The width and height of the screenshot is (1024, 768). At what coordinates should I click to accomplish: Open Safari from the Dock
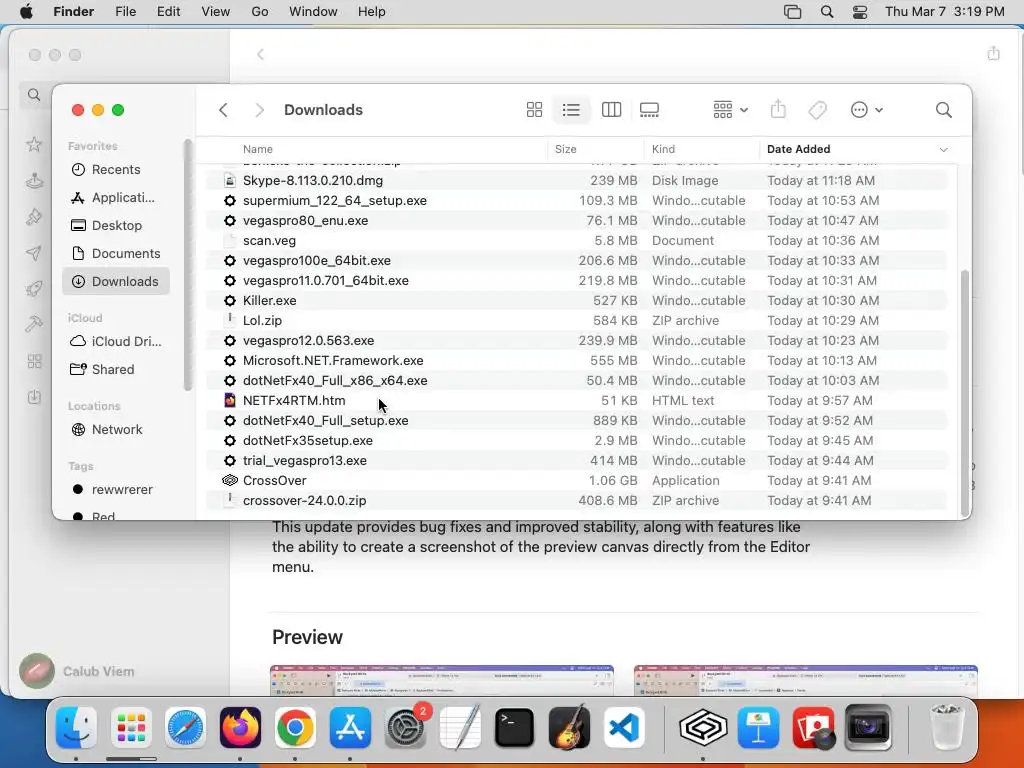pyautogui.click(x=185, y=728)
